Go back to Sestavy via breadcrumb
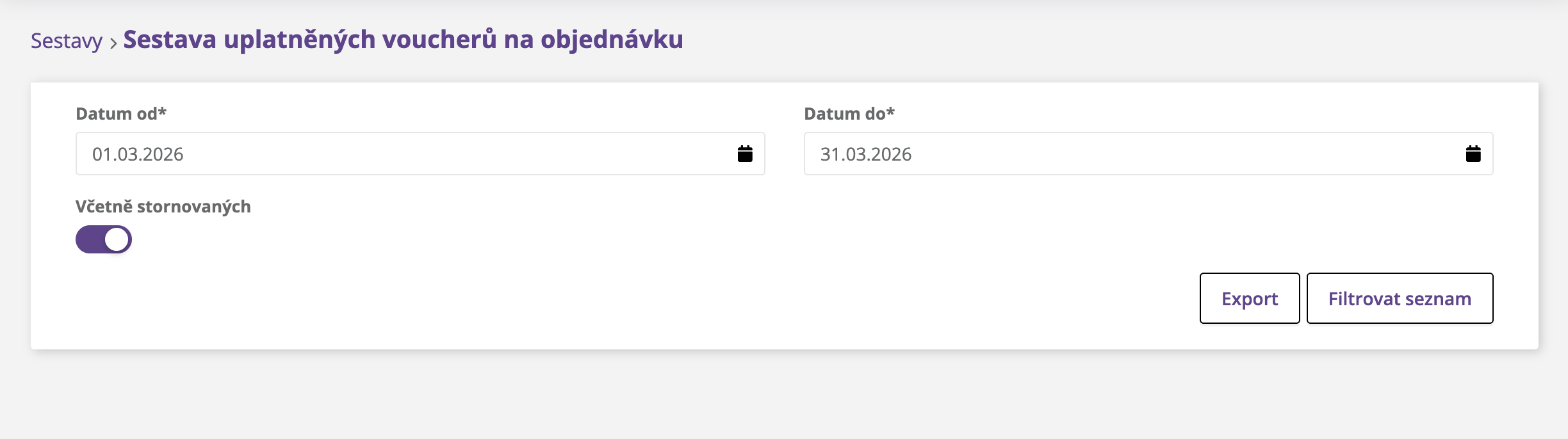Screen dimensions: 1568x439 click(66, 41)
